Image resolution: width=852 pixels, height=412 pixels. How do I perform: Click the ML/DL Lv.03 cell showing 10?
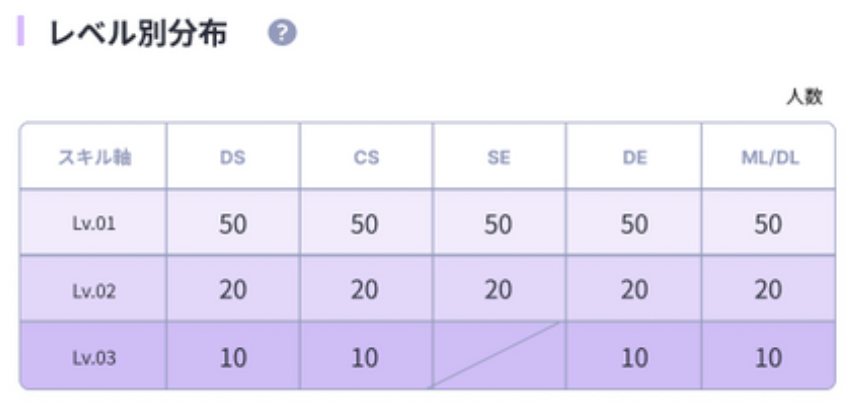click(x=768, y=357)
